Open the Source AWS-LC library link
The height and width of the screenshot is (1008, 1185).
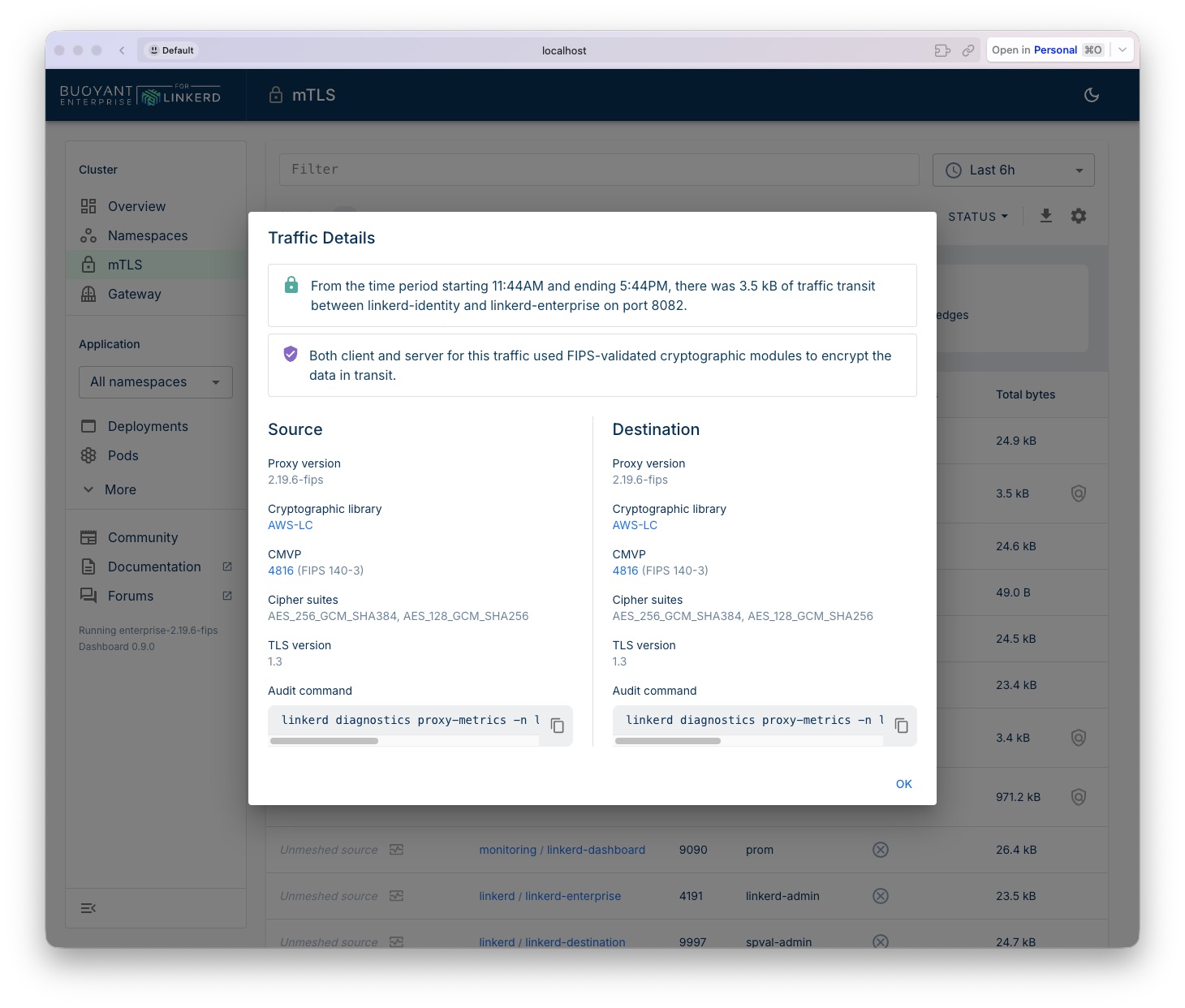[290, 525]
